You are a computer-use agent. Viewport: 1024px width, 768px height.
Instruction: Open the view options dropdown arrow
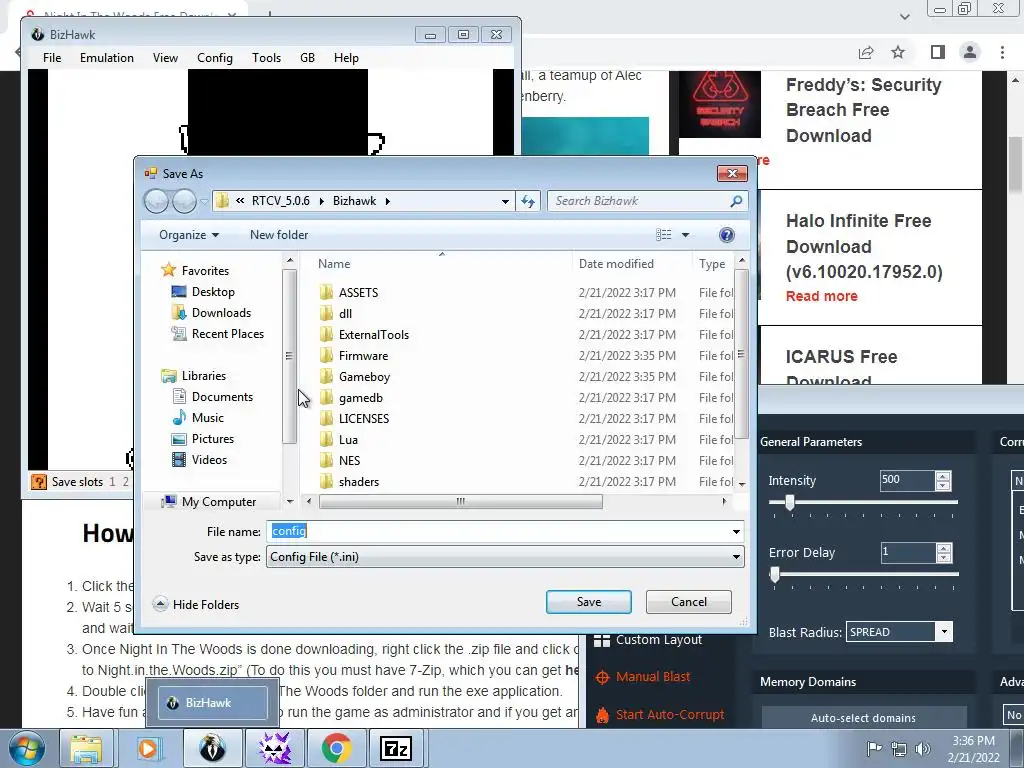685,234
